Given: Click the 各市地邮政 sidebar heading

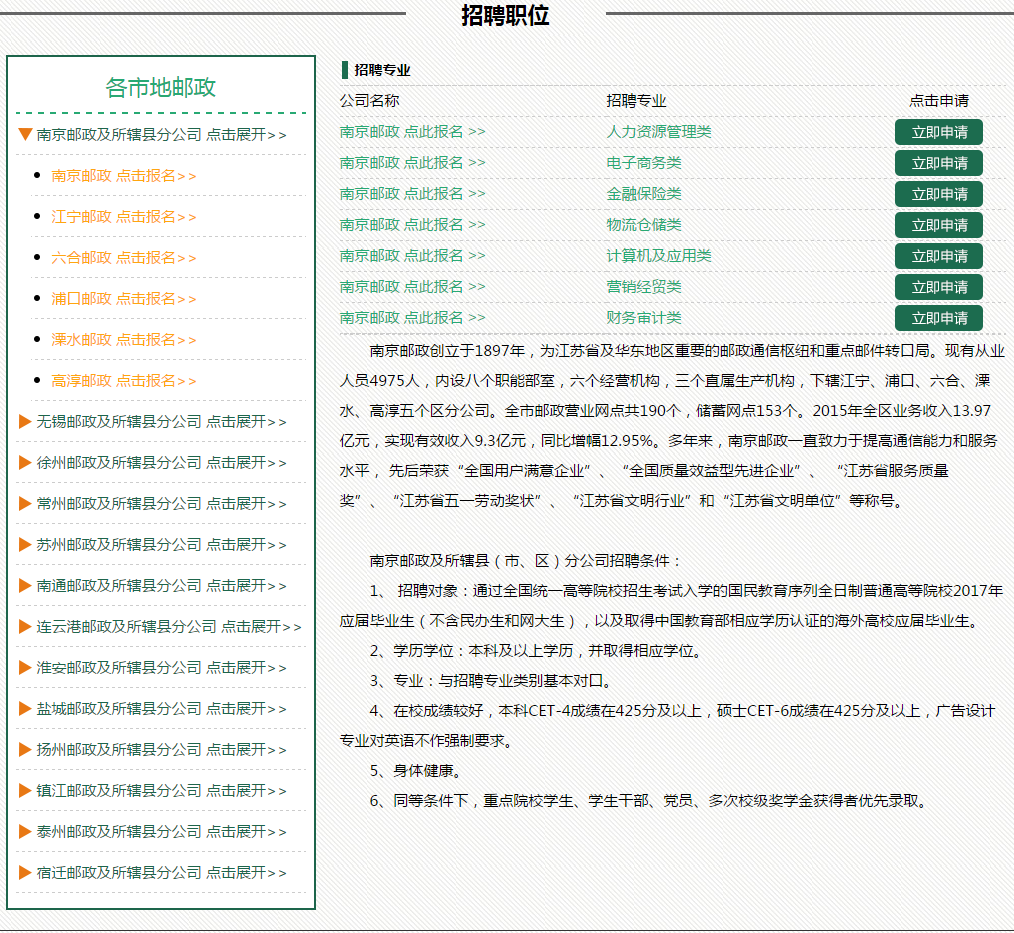Looking at the screenshot, I should (160, 87).
